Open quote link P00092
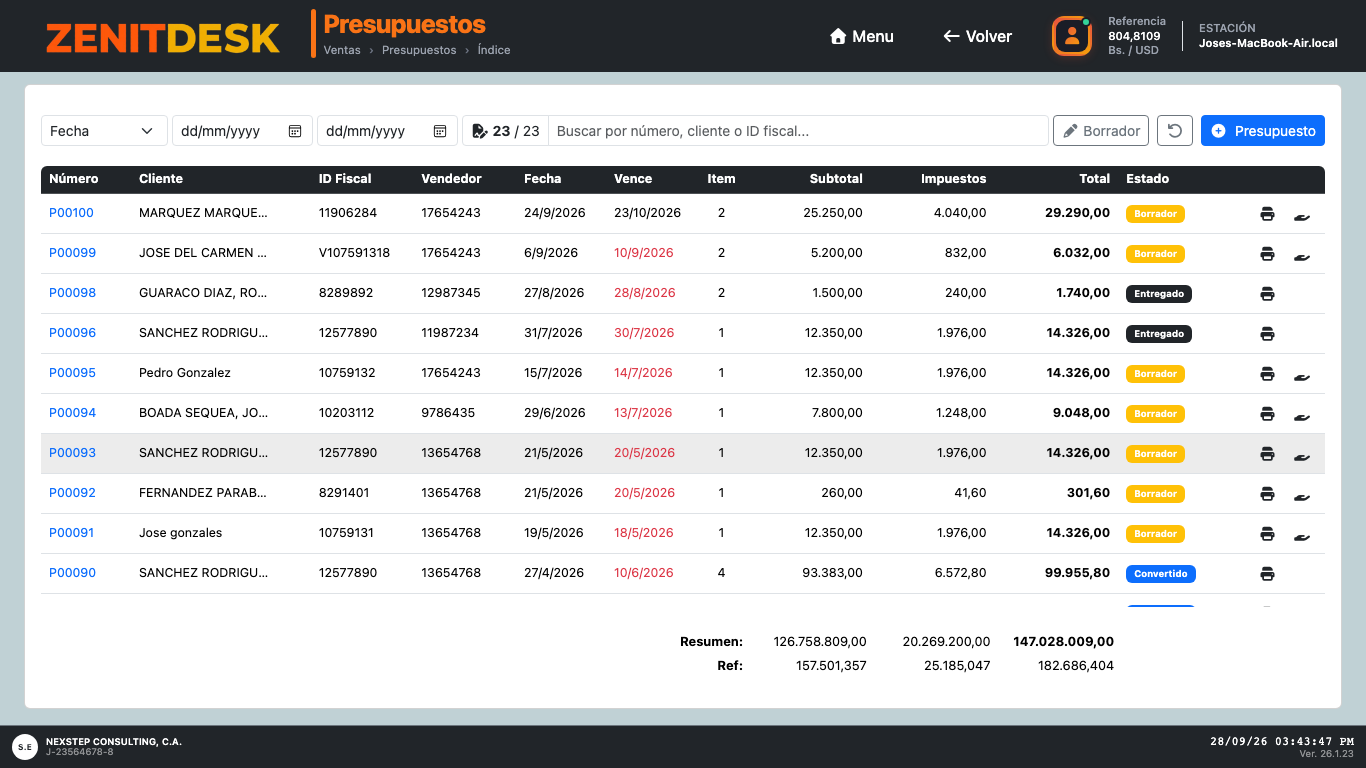Viewport: 1366px width, 768px height. coord(73,493)
